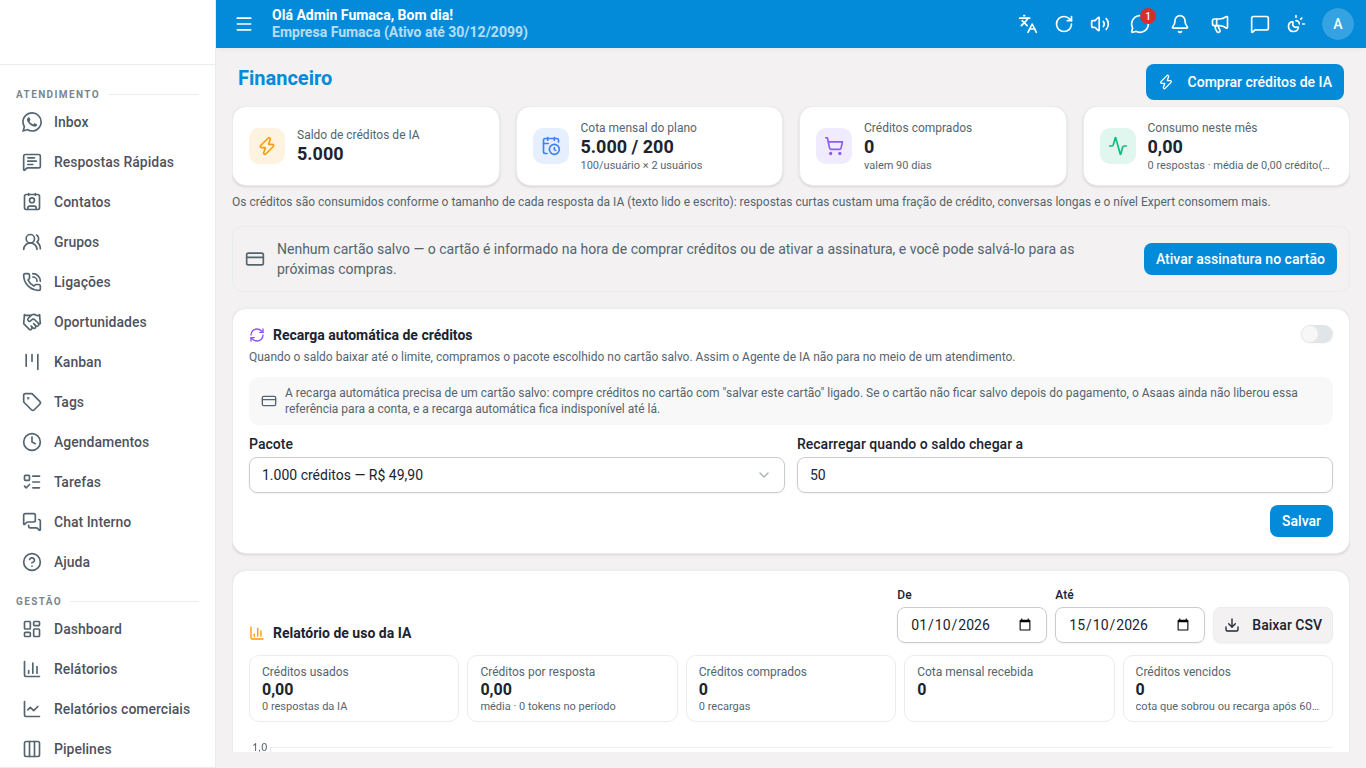Save the automatic recharge settings
Viewport: 1366px width, 768px height.
tap(1301, 521)
